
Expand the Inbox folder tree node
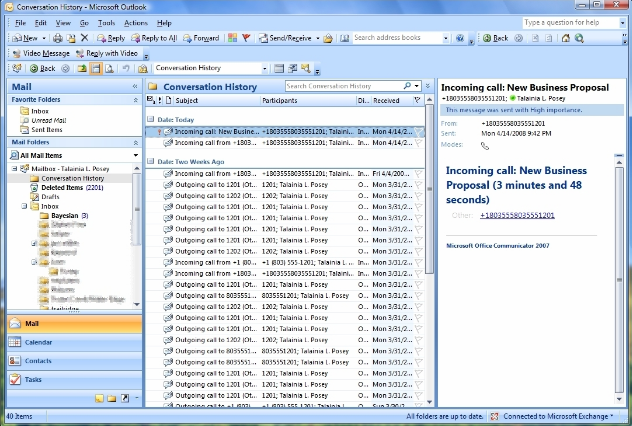(24, 206)
